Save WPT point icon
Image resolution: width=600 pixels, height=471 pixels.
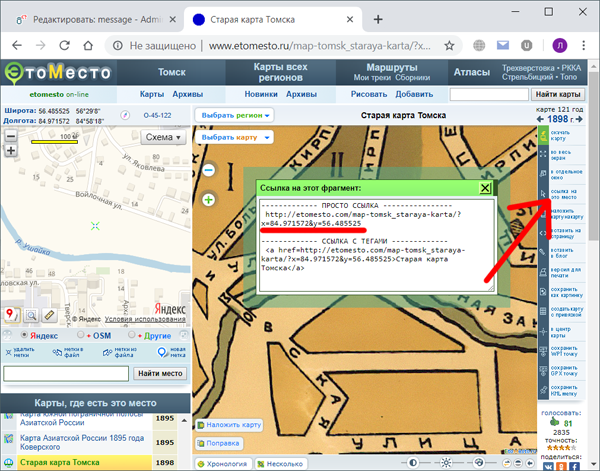tap(543, 351)
